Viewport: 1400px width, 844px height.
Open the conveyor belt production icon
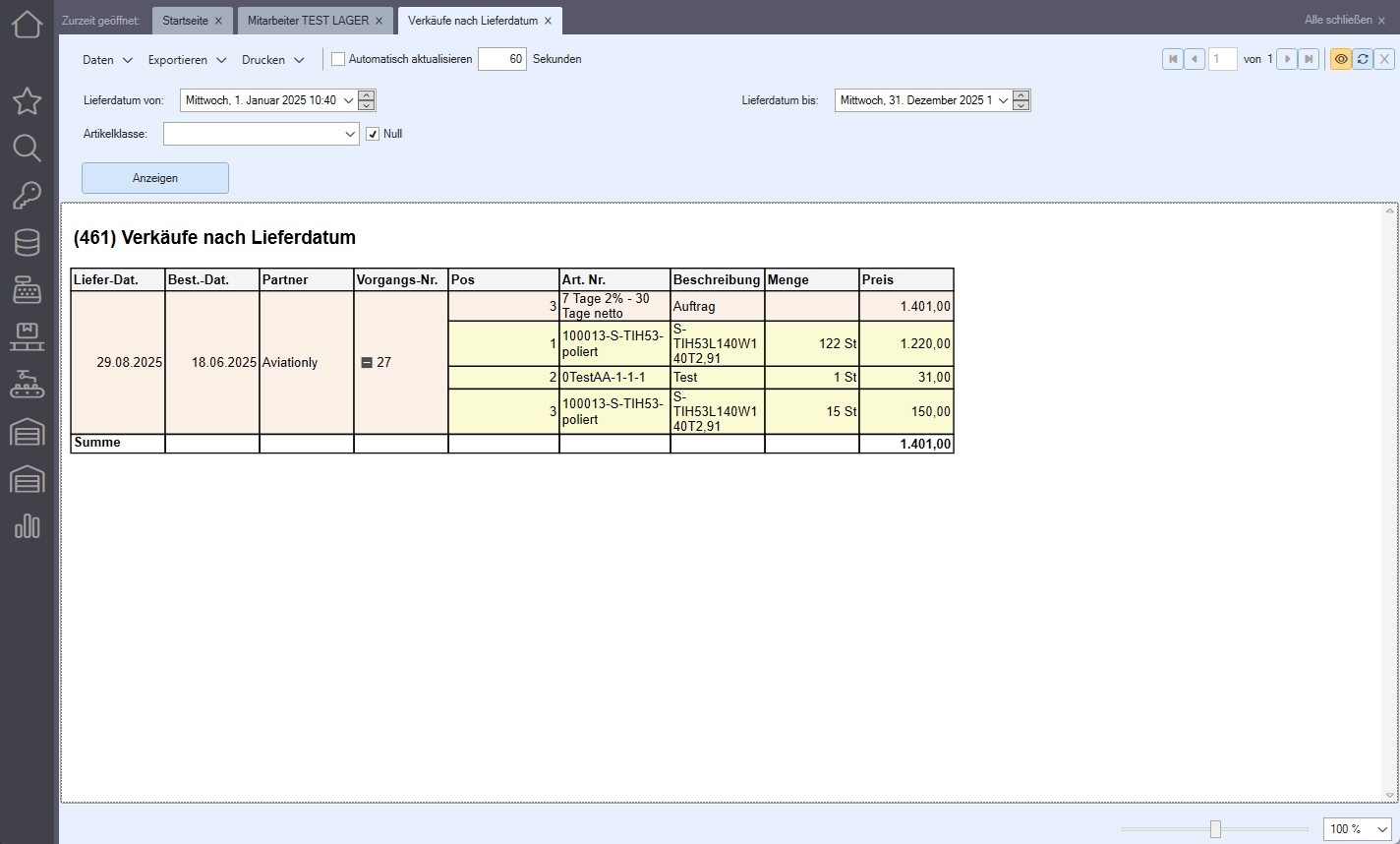coord(27,385)
